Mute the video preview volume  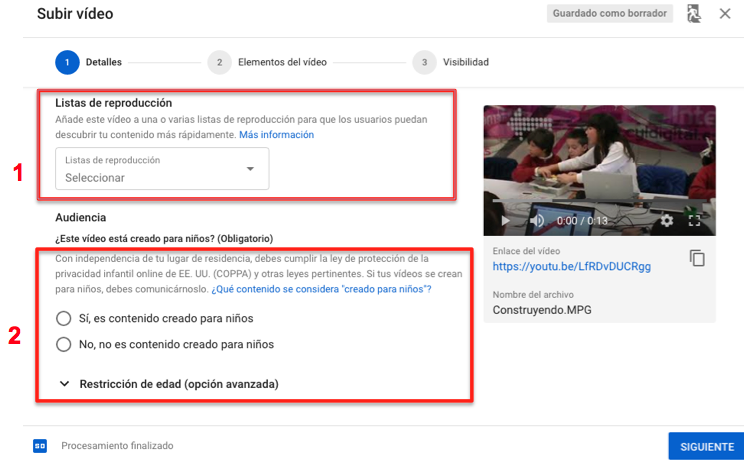point(537,221)
